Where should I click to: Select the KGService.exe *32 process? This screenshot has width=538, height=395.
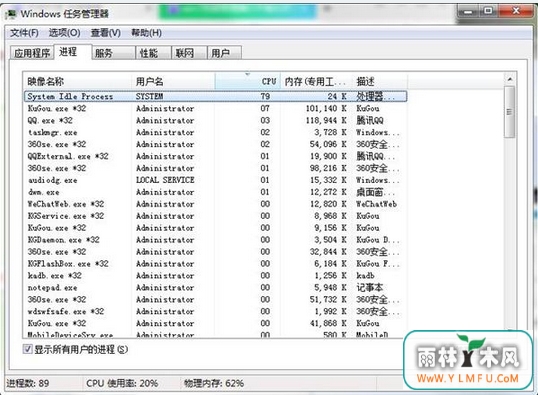[215, 216]
